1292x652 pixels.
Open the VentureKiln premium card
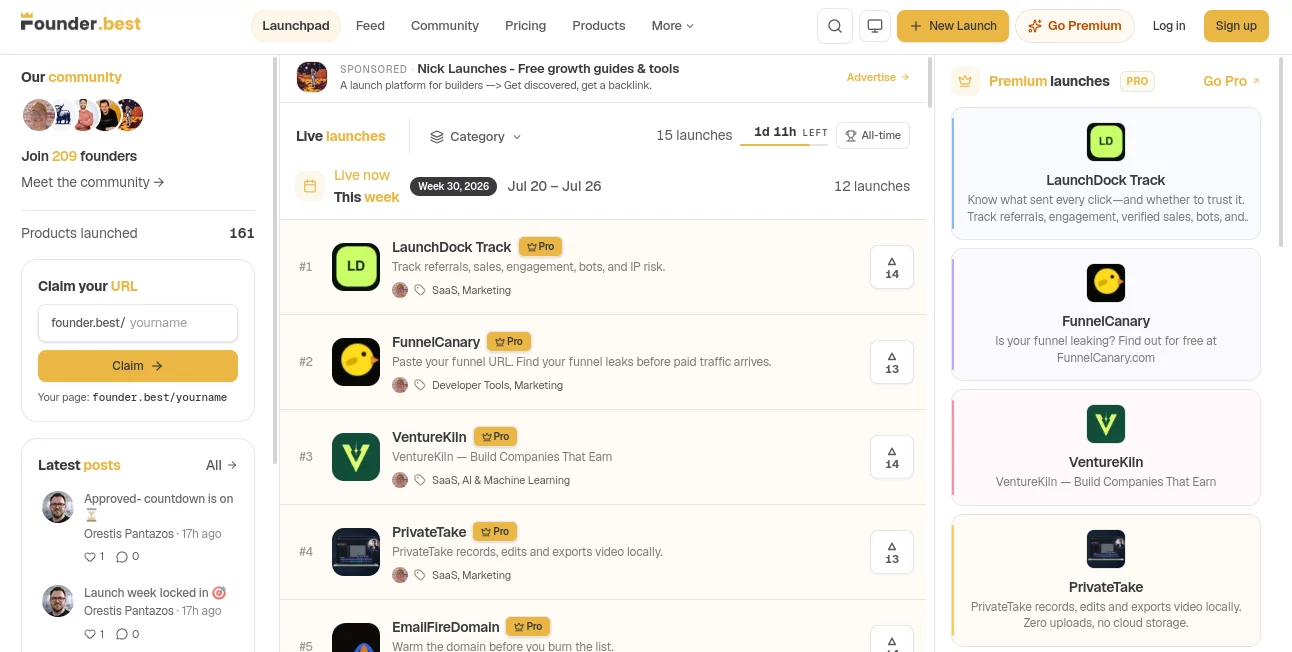(1106, 447)
